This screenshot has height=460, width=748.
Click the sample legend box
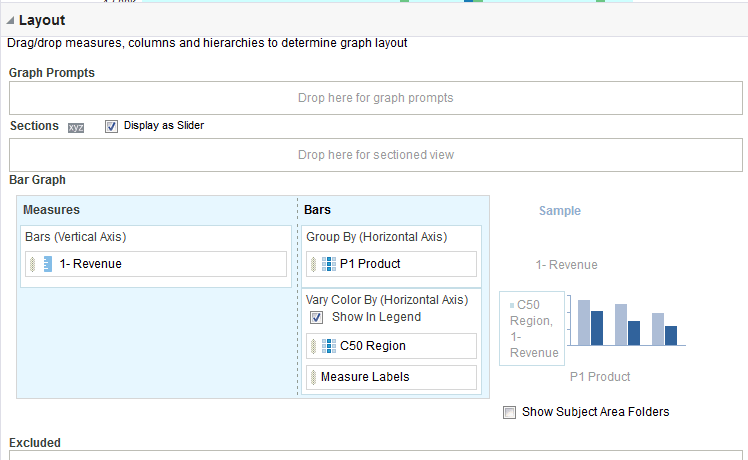click(532, 329)
